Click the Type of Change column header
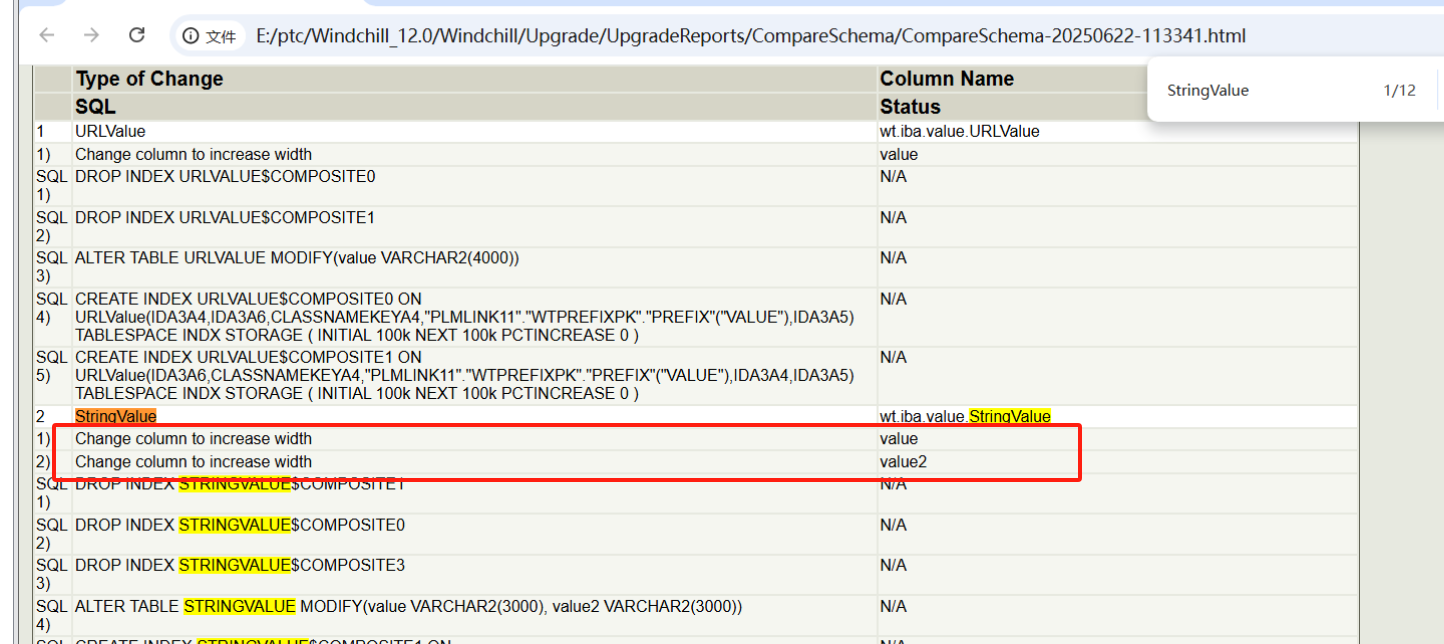Image resolution: width=1444 pixels, height=644 pixels. [151, 78]
